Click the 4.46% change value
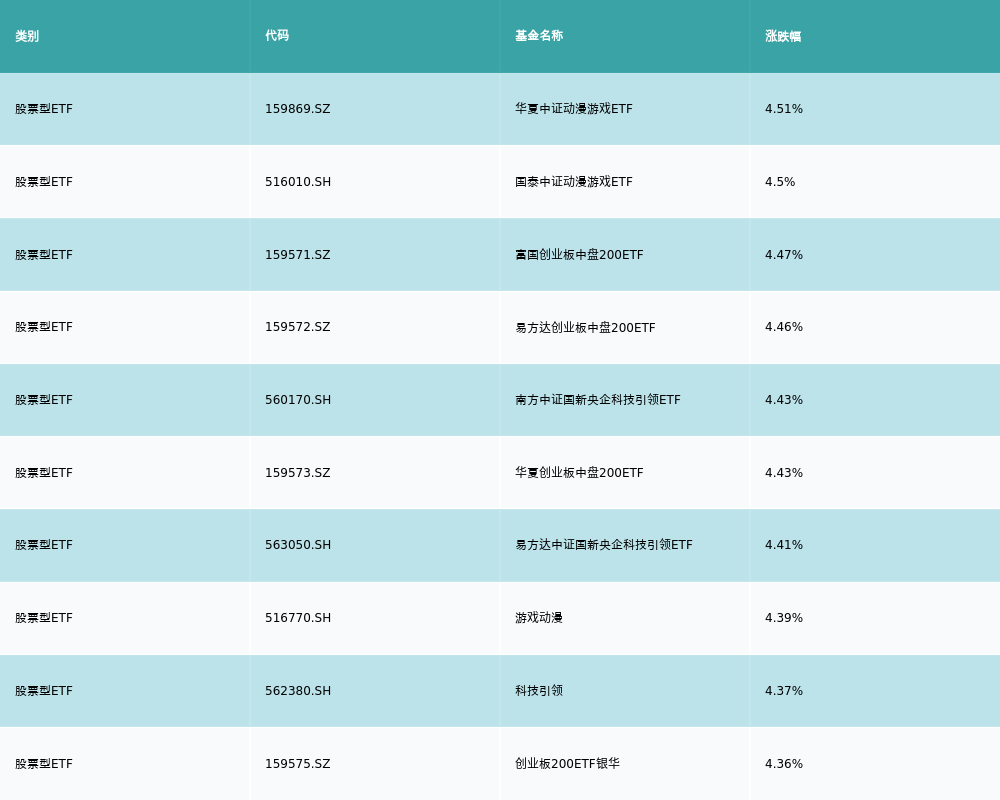 coord(784,327)
